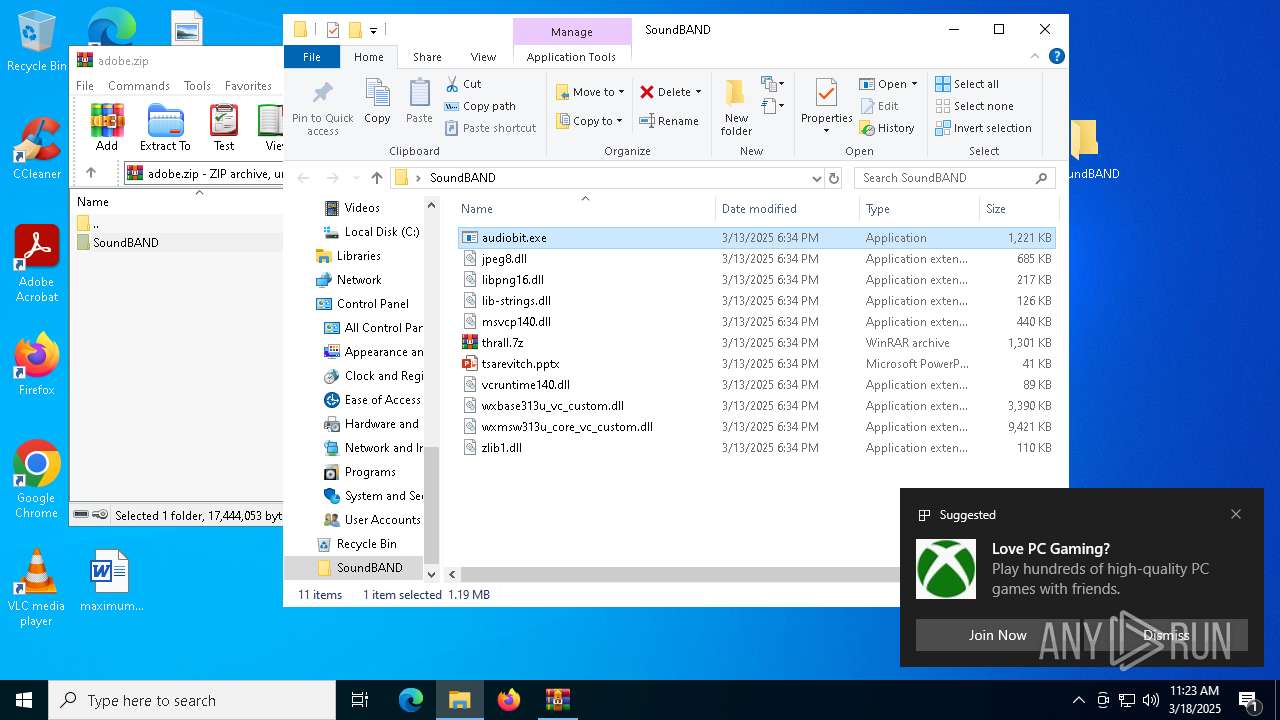Open WinRAR Commands menu
This screenshot has height=720, width=1280.
pos(139,86)
